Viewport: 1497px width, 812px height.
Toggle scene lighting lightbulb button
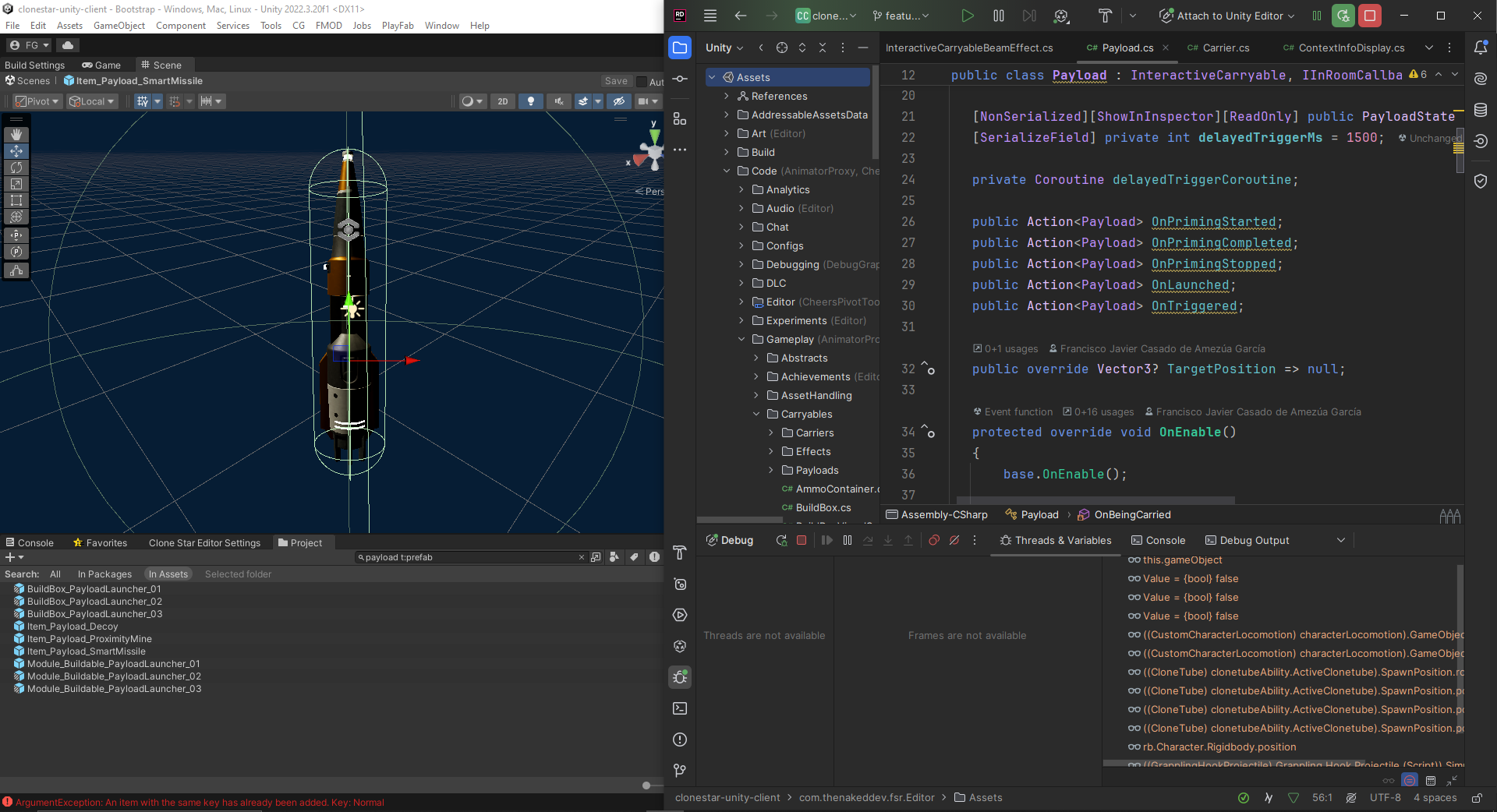pyautogui.click(x=531, y=101)
